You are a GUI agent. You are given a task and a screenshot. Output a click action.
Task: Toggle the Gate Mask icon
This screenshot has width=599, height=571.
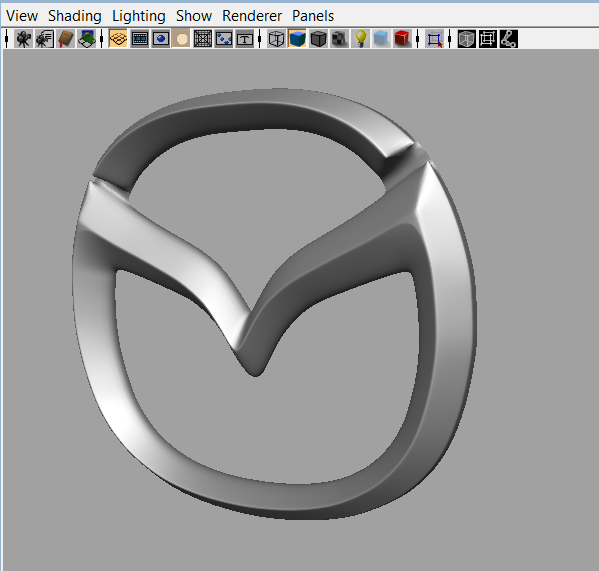(181, 39)
